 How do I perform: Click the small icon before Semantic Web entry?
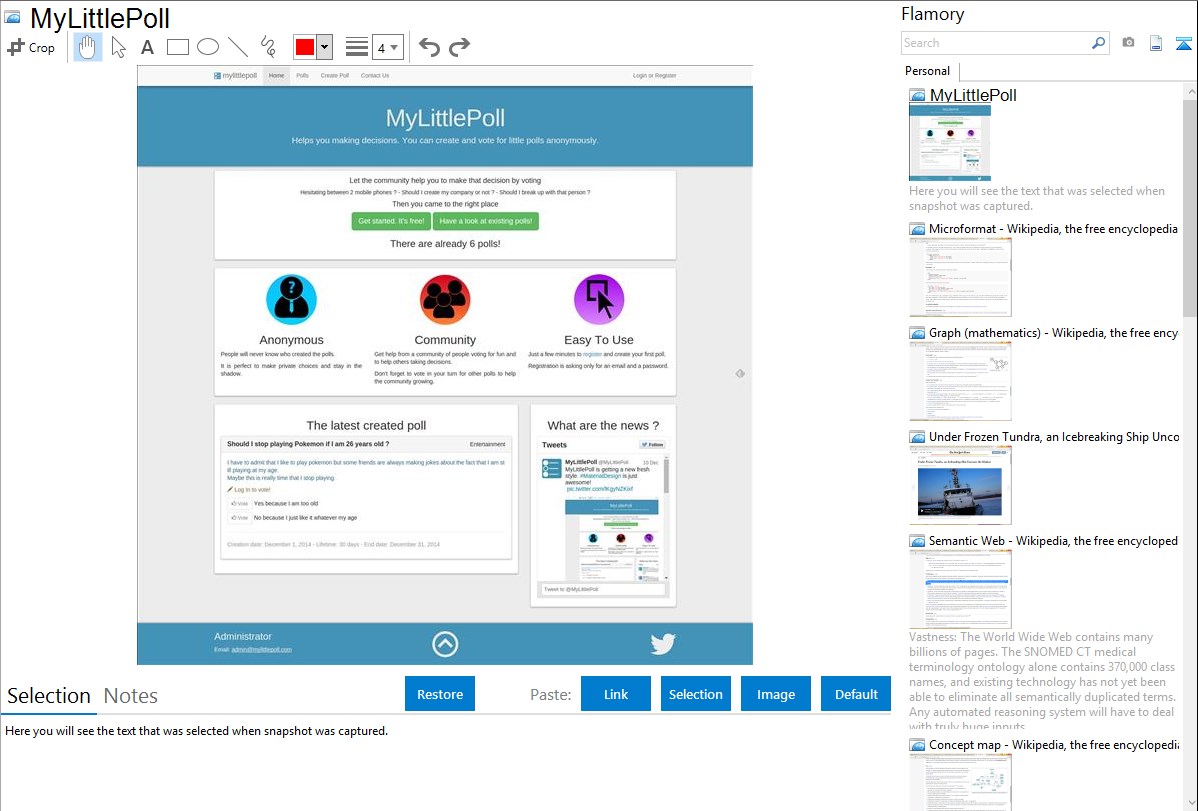(917, 541)
